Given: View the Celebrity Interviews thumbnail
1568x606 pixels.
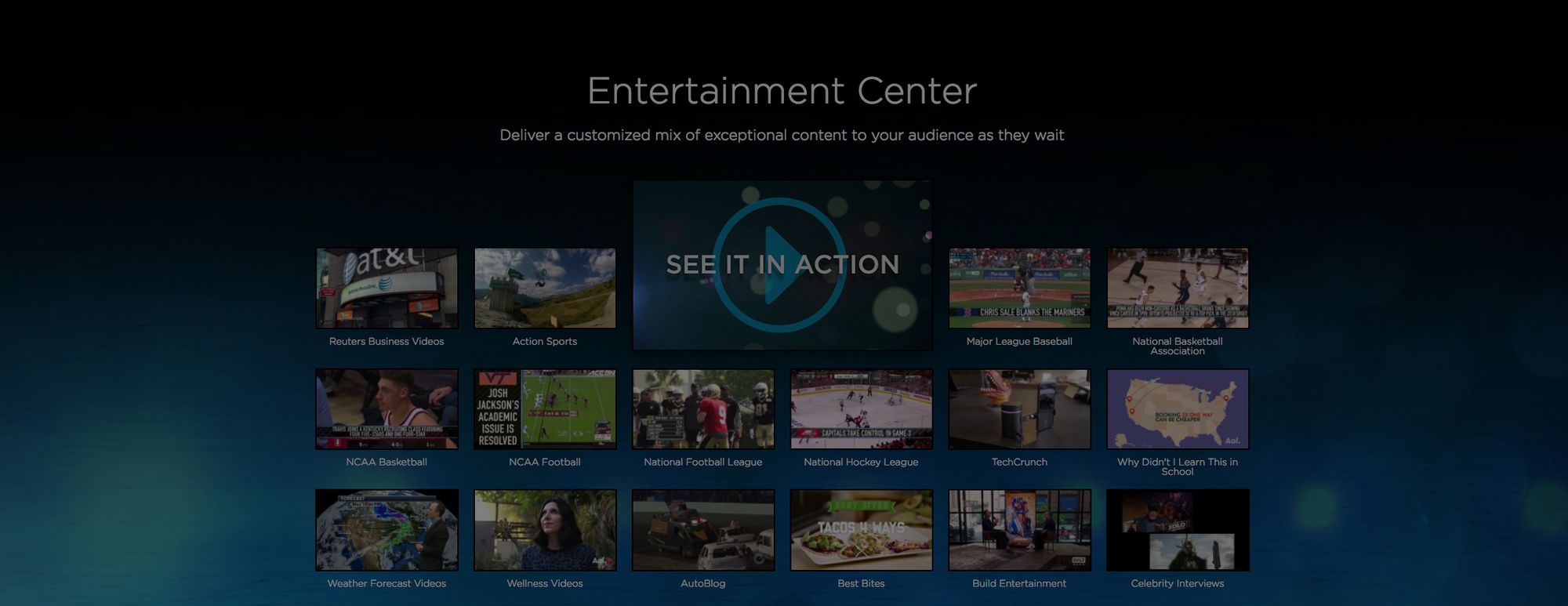Looking at the screenshot, I should pyautogui.click(x=1178, y=530).
